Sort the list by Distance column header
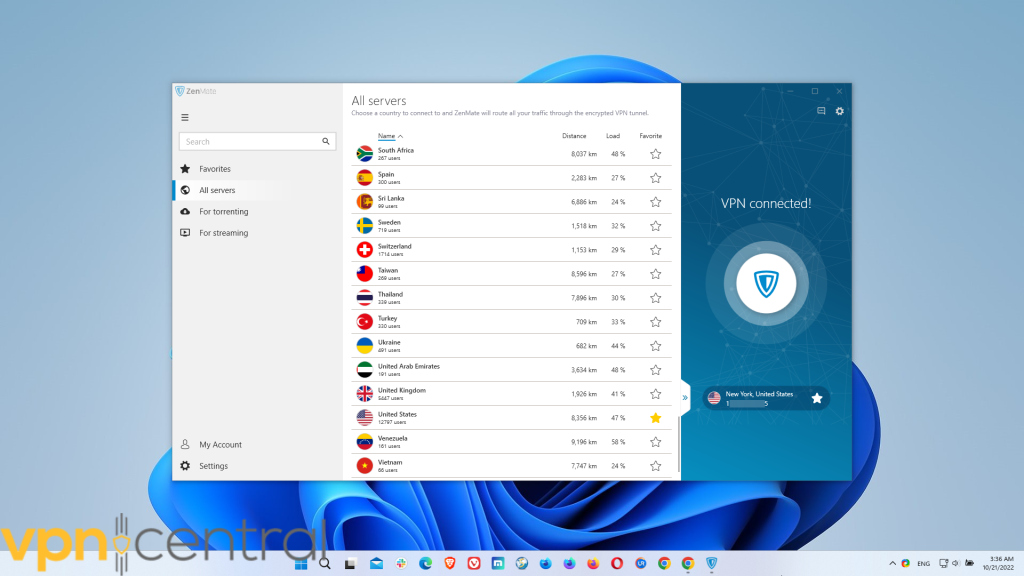Screen dimensions: 1024x576 pyautogui.click(x=574, y=136)
